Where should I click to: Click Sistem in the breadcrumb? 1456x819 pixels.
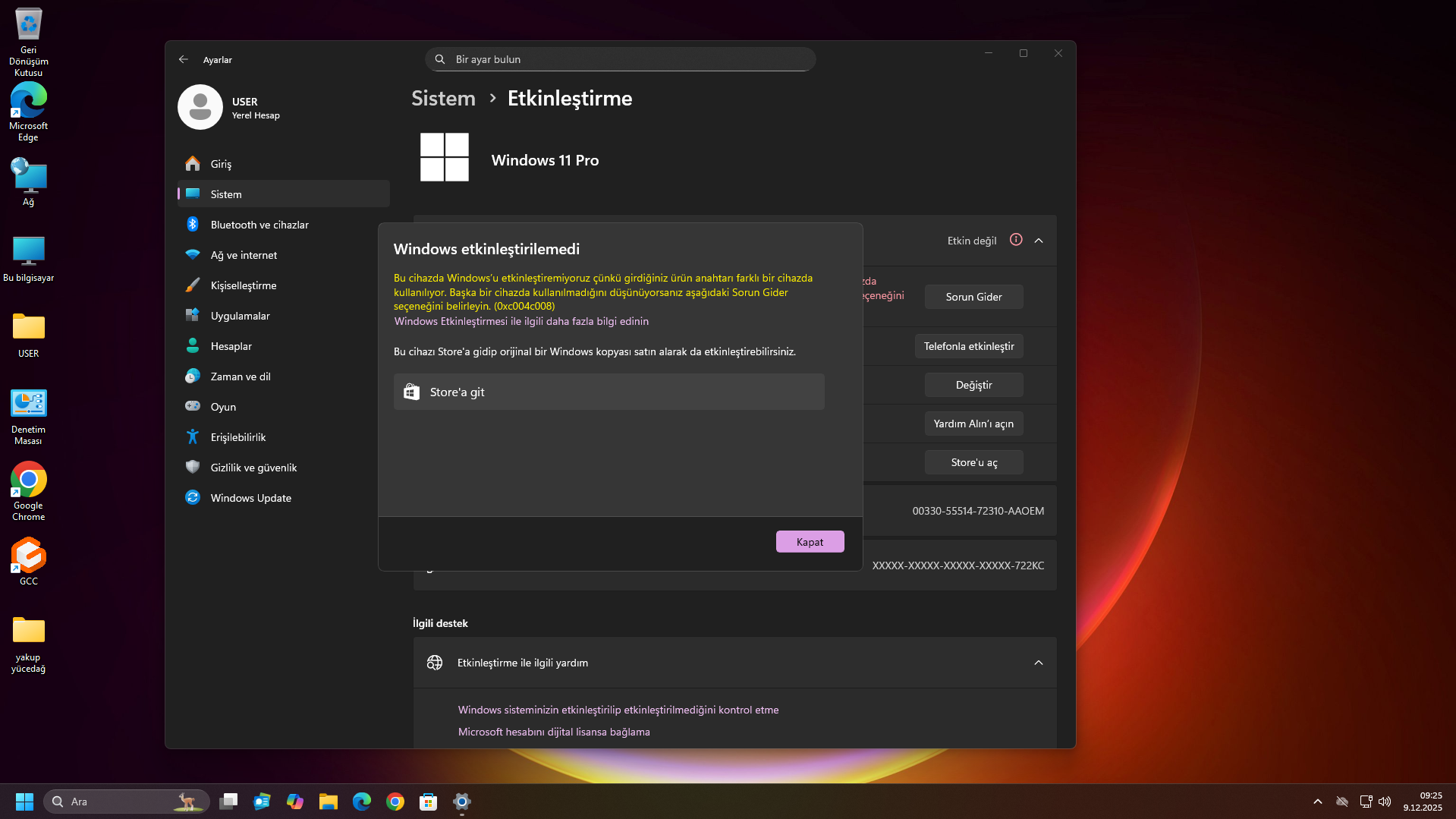[443, 98]
